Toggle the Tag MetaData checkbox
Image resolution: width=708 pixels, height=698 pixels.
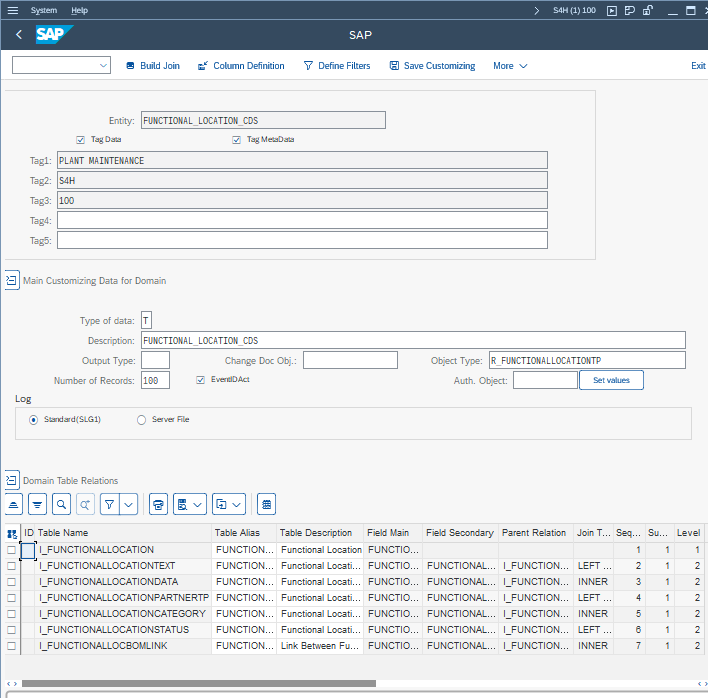[x=237, y=140]
